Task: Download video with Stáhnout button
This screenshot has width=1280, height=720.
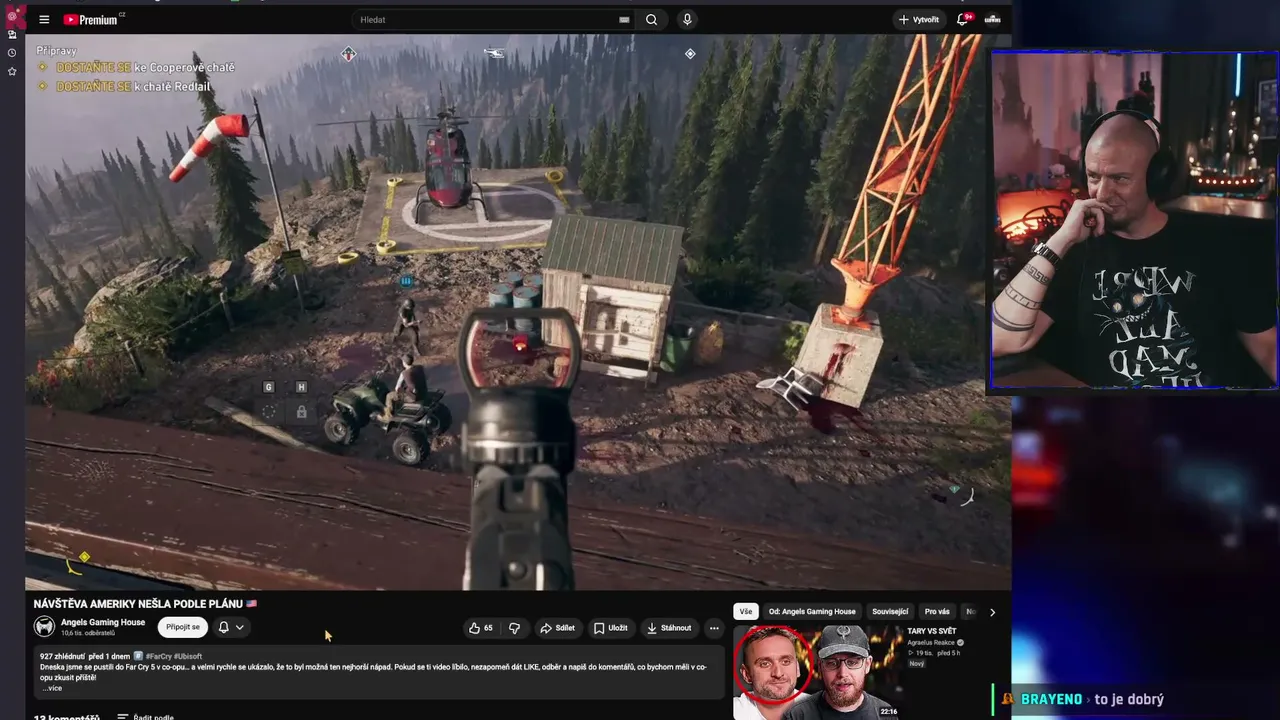Action: (x=669, y=628)
